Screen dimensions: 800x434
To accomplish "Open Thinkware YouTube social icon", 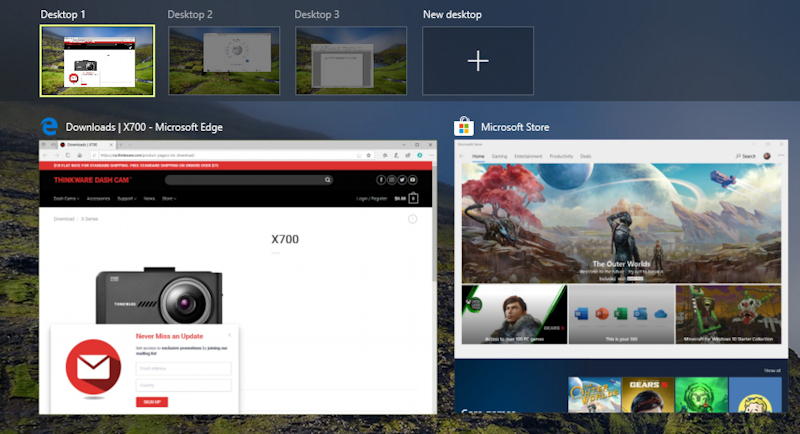I will [413, 180].
